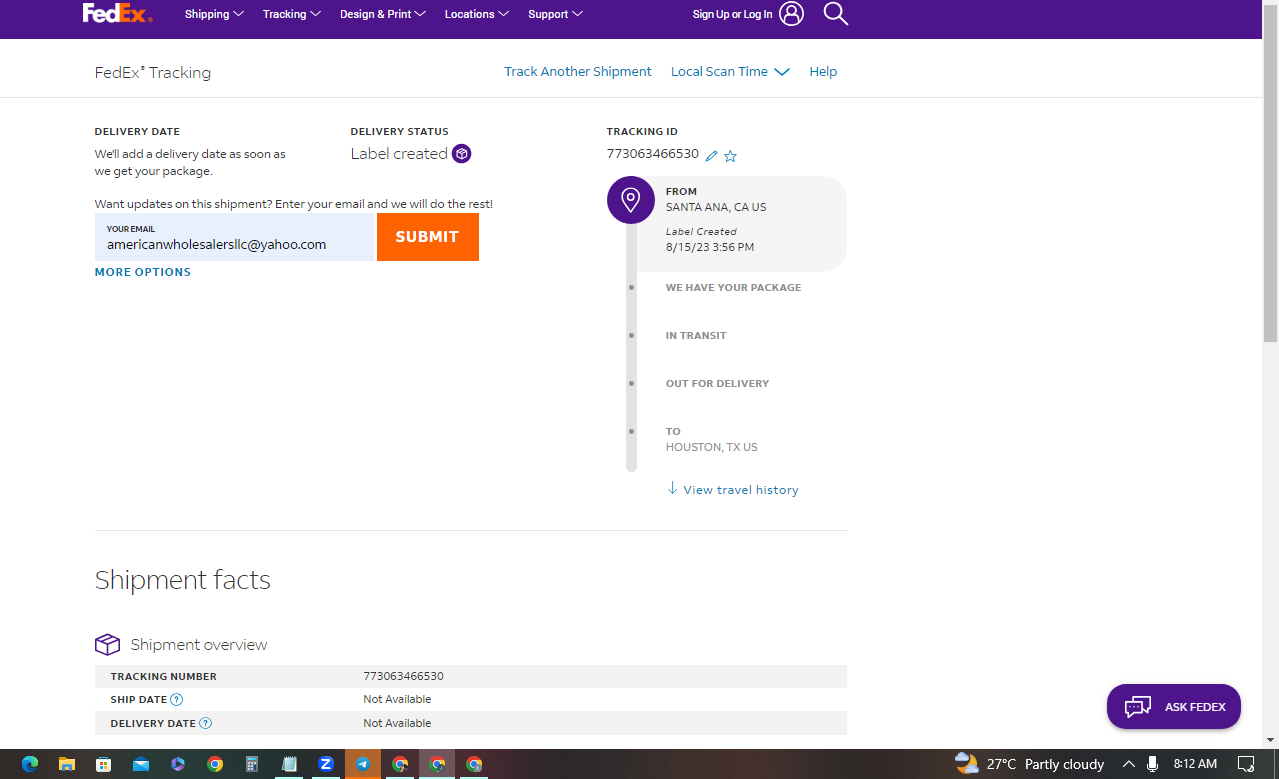Click the taskbar clock showing 8:12 AM

(1195, 764)
